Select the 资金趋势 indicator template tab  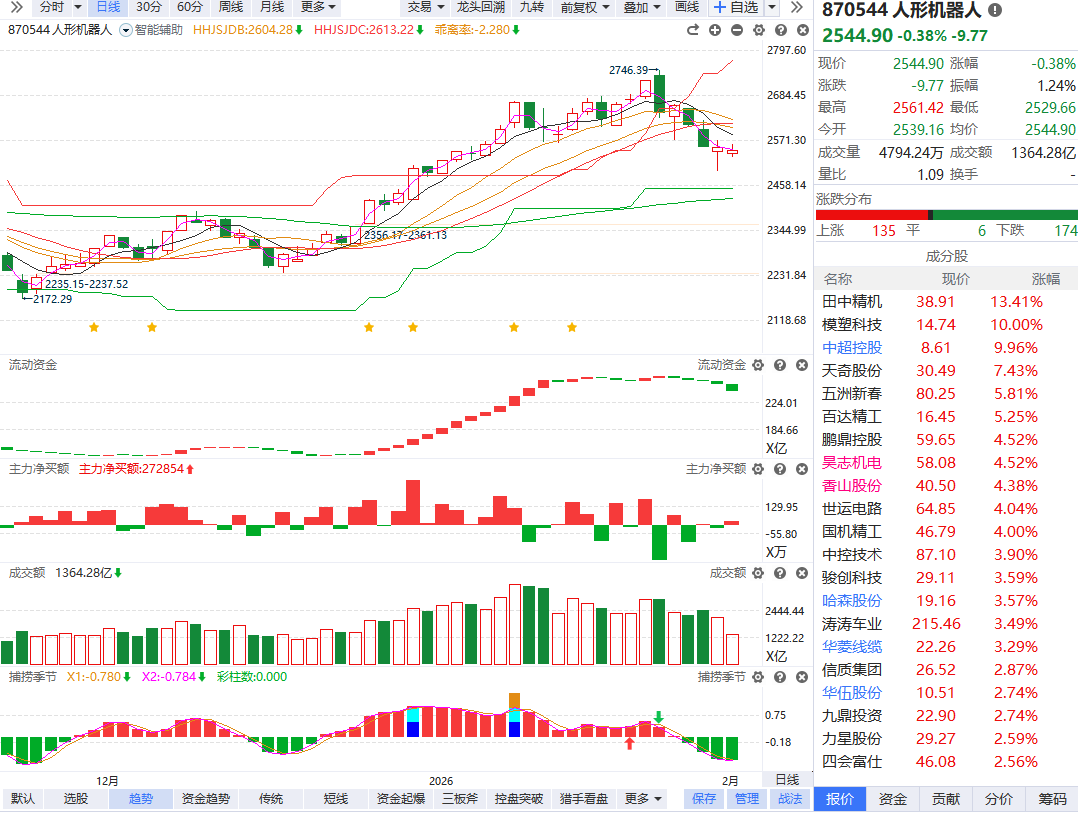(205, 799)
